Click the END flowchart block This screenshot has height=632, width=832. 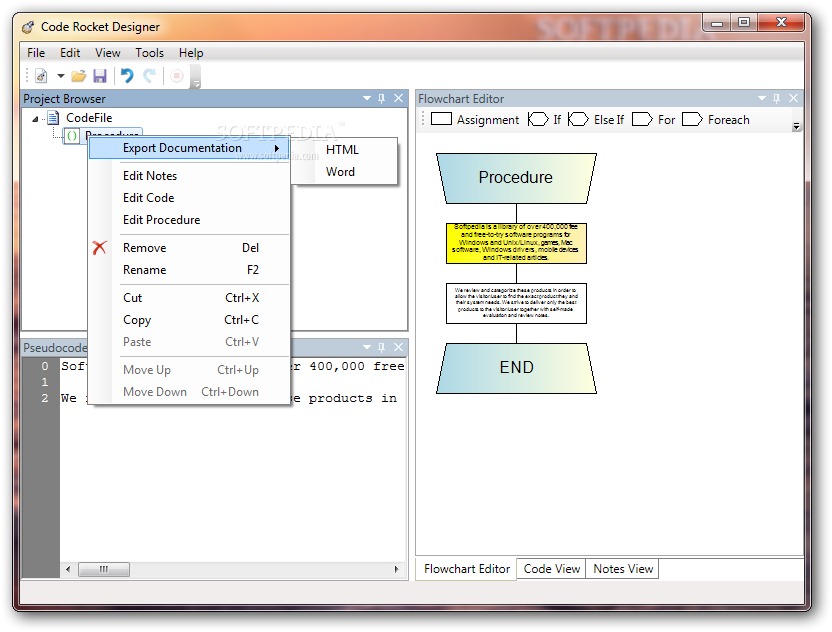pyautogui.click(x=516, y=368)
